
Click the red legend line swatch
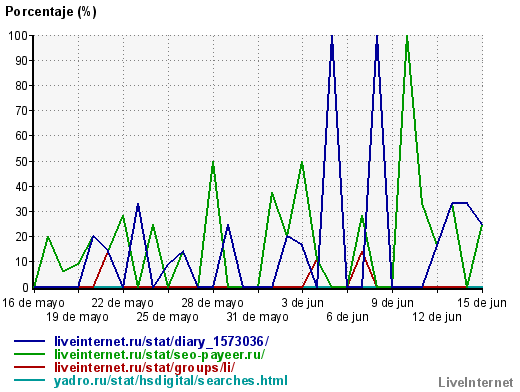pos(29,368)
